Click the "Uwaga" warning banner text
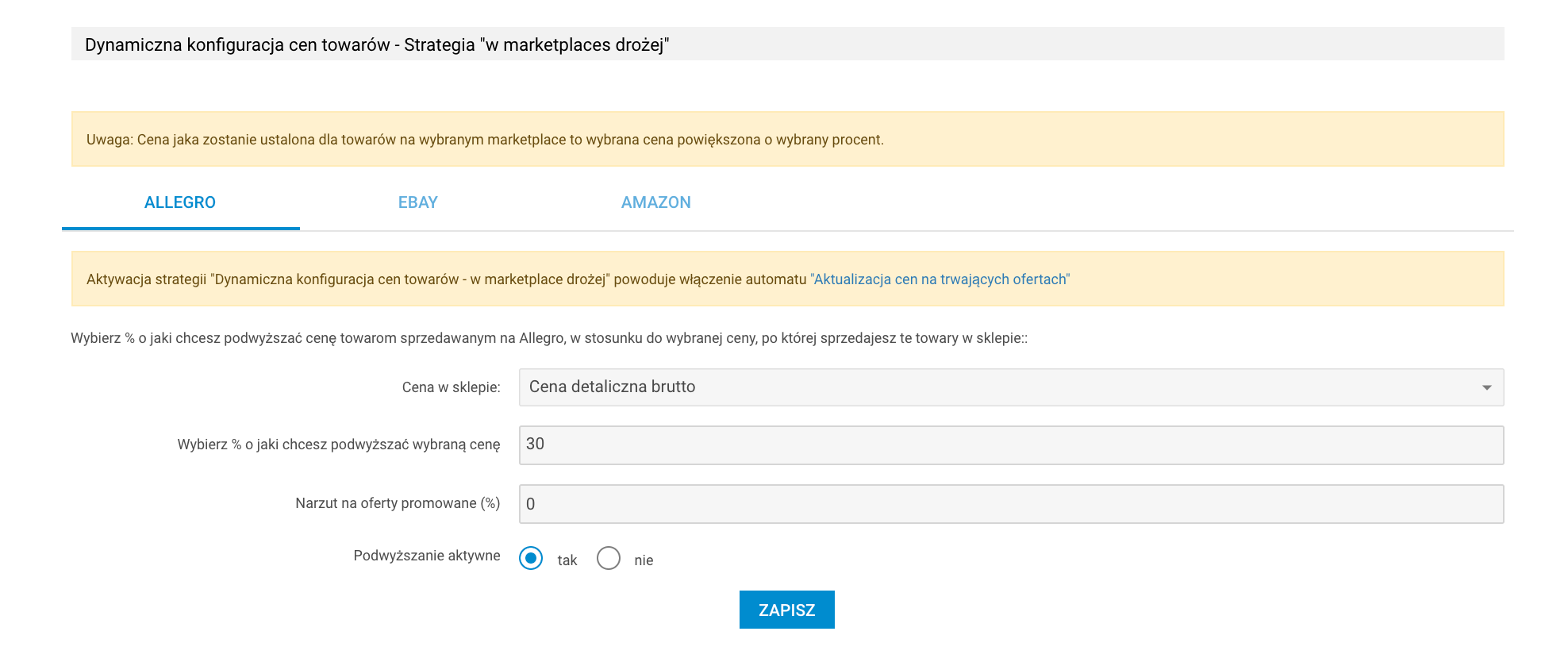Viewport: 1568px width, 662px height. [485, 140]
